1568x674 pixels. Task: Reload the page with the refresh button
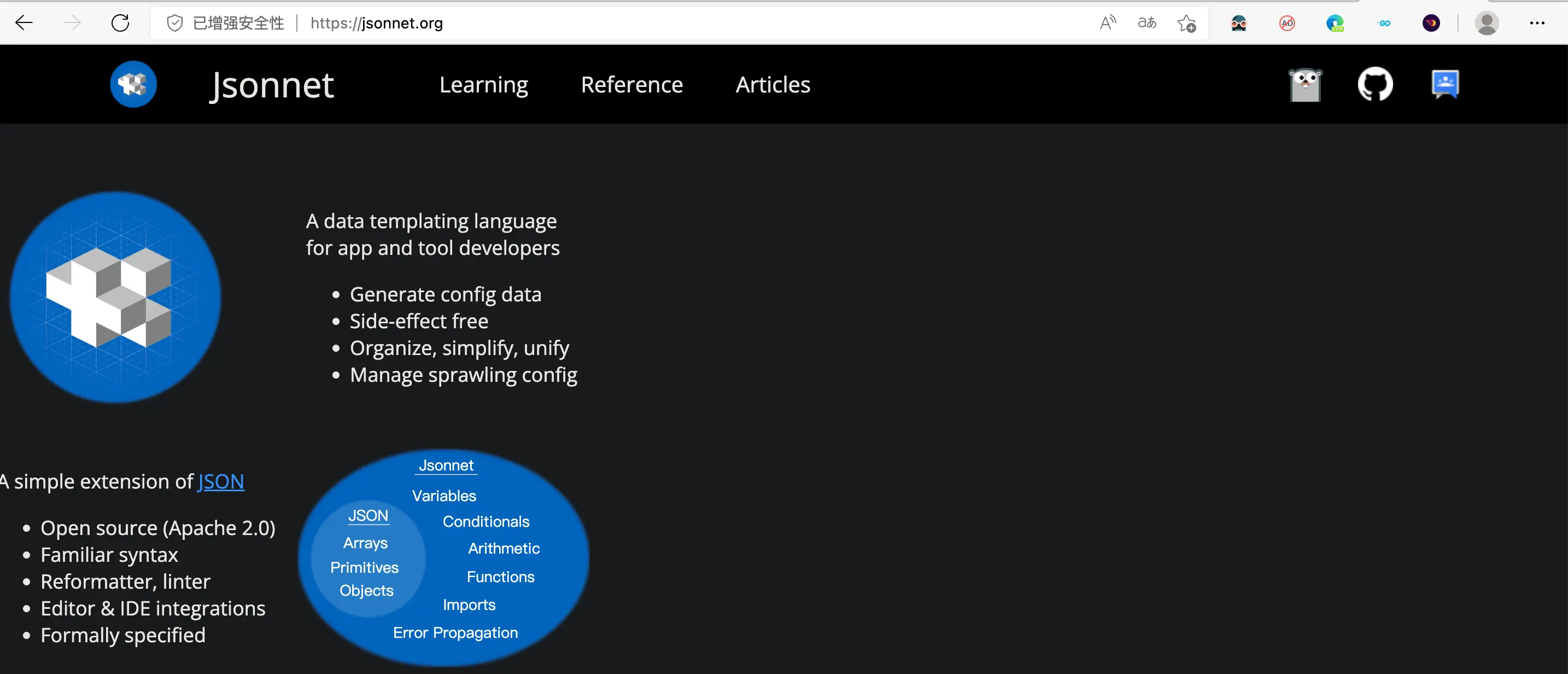[120, 23]
